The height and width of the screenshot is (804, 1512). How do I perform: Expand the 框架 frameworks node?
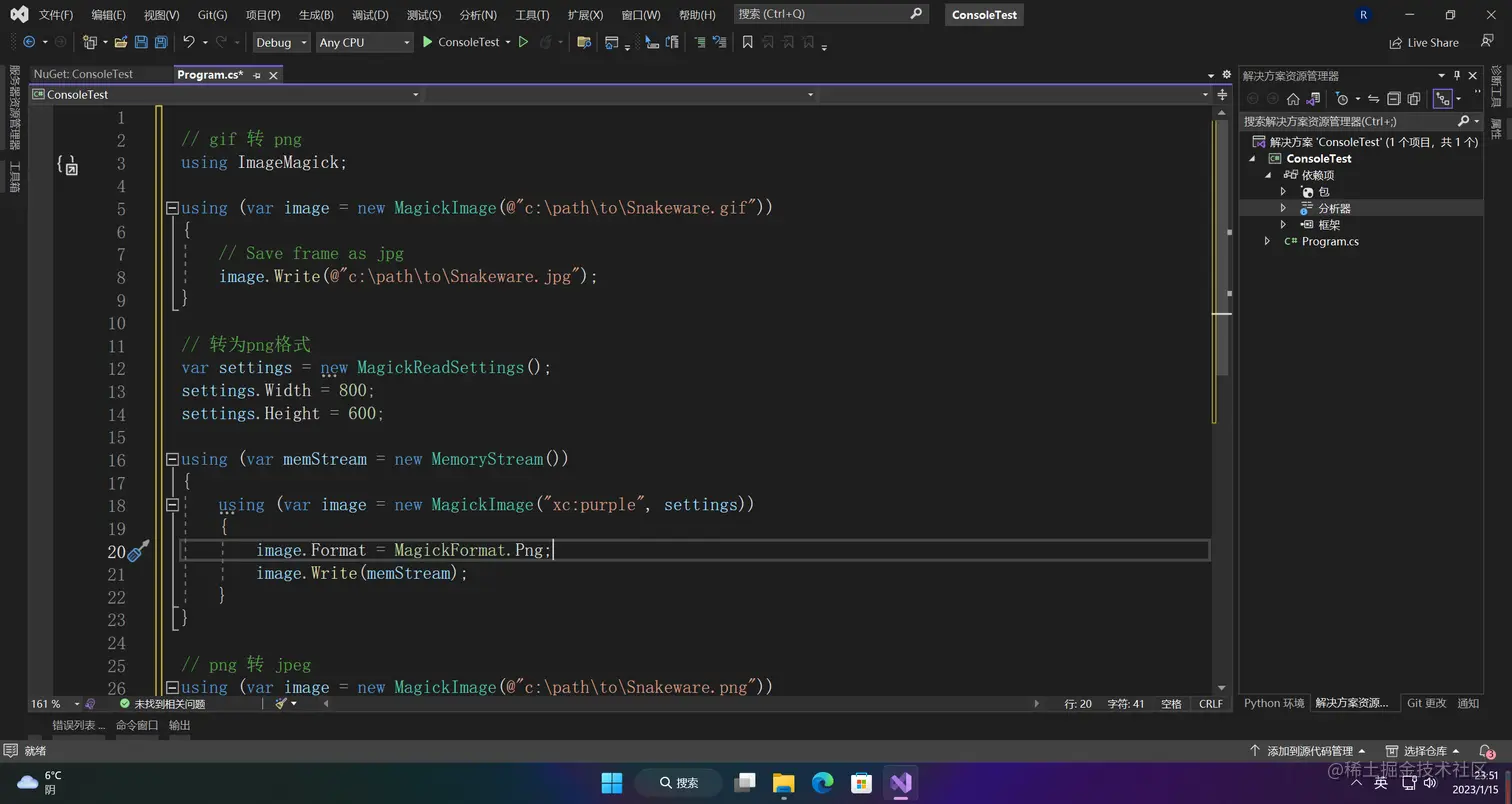point(1283,225)
